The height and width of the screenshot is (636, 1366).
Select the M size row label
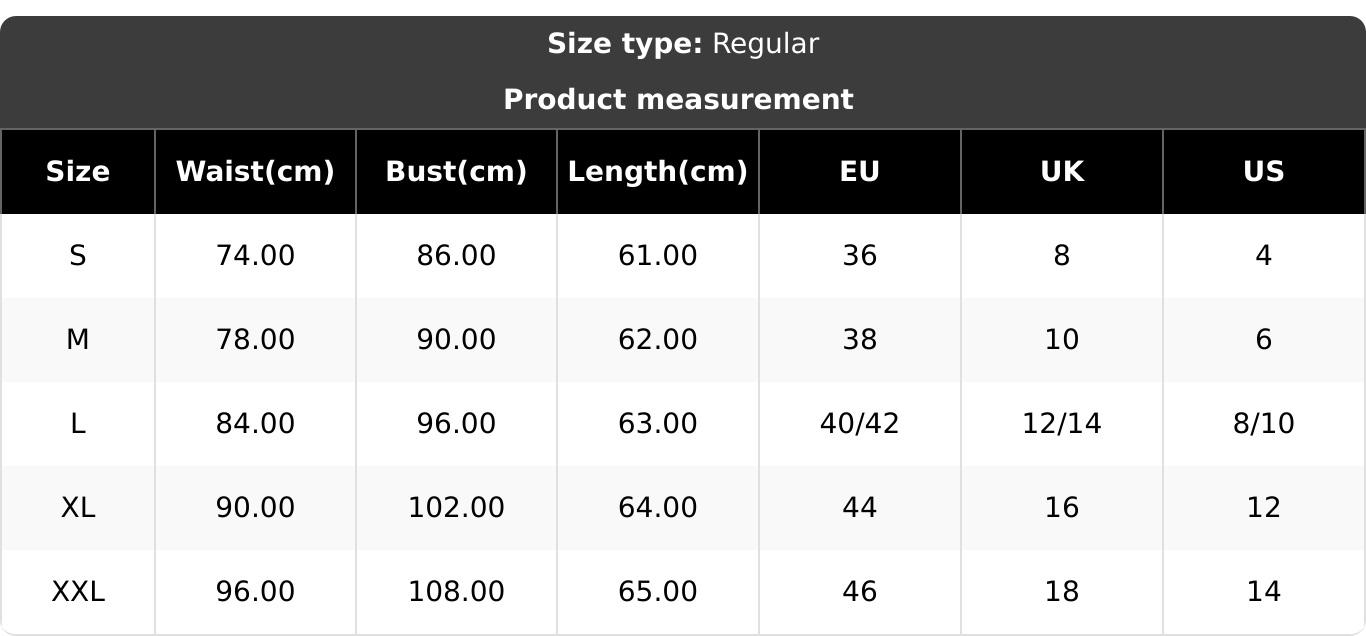pyautogui.click(x=78, y=340)
